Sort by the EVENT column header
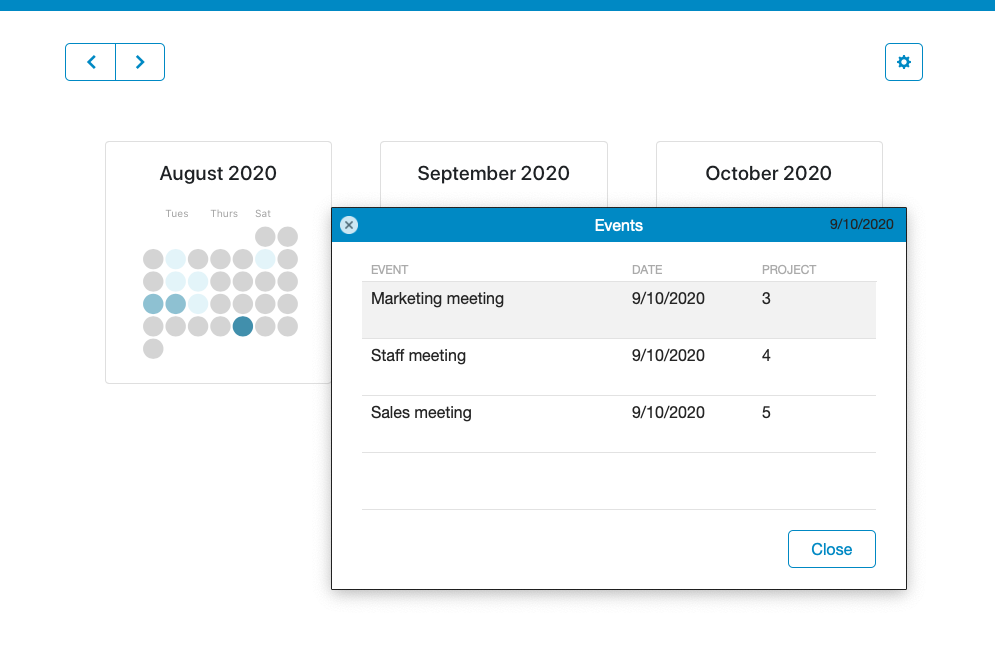995x648 pixels. (390, 270)
